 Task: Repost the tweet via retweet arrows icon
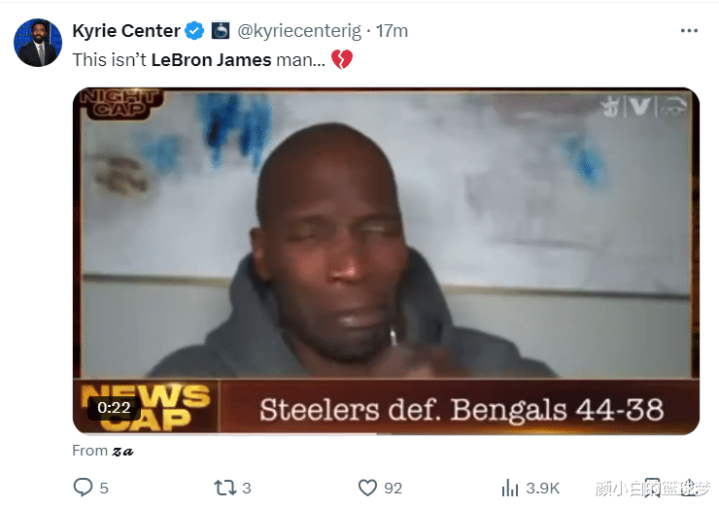click(225, 488)
